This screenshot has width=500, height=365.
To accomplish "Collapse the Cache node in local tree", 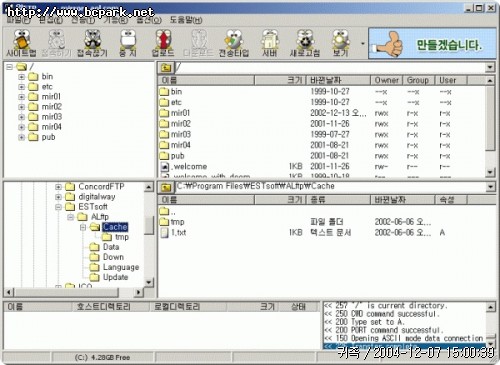I will pos(83,227).
